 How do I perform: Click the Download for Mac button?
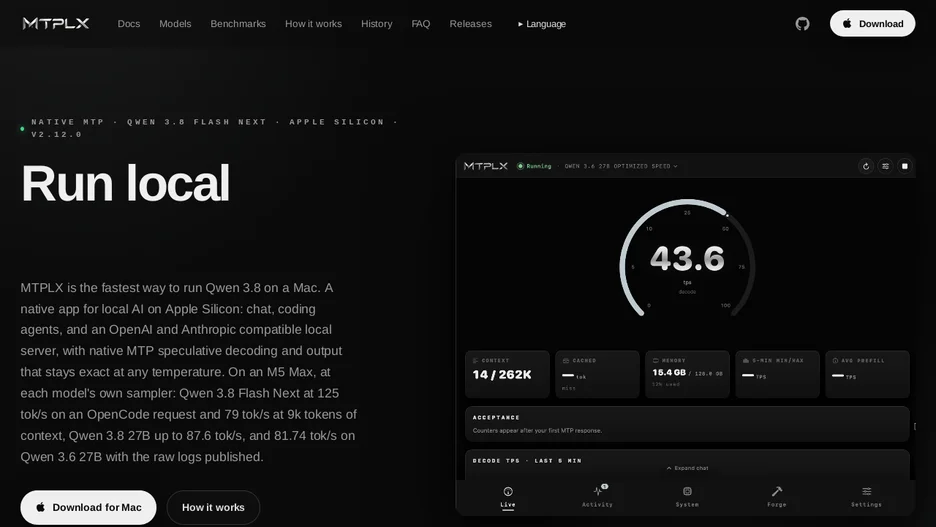point(88,507)
